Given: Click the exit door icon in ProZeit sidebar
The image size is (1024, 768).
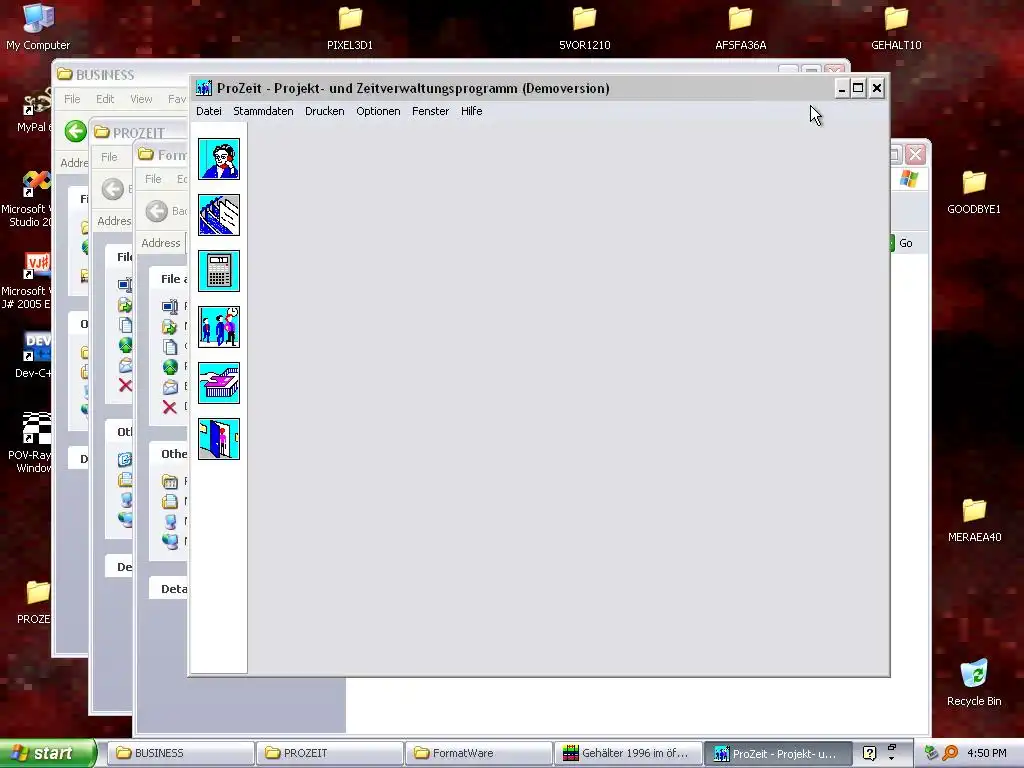Looking at the screenshot, I should (219, 439).
